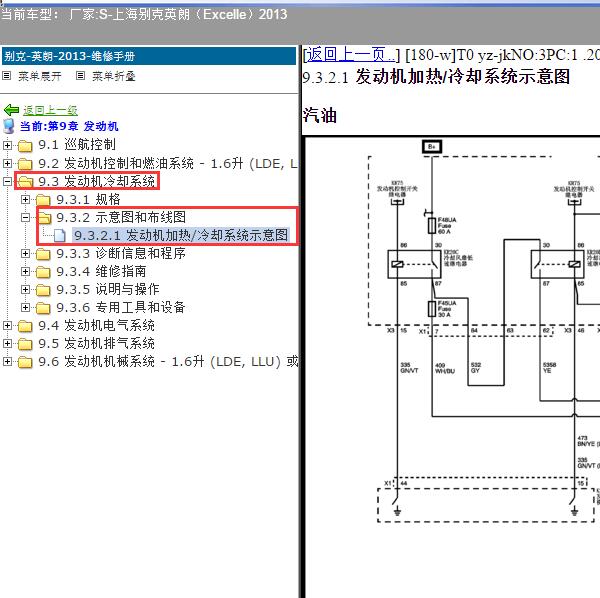Click 当前:第9章 发动机 heading text
Screen dimensions: 600x598
coord(69,126)
